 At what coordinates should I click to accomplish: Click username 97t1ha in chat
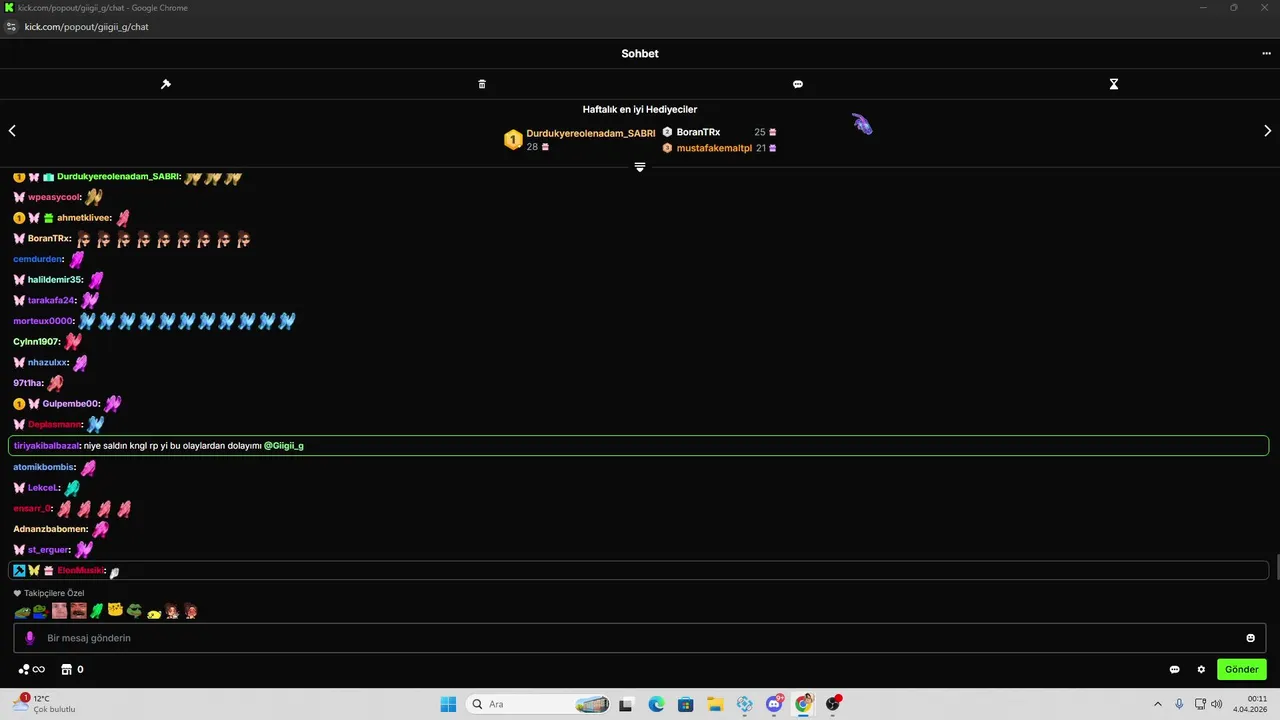28,383
